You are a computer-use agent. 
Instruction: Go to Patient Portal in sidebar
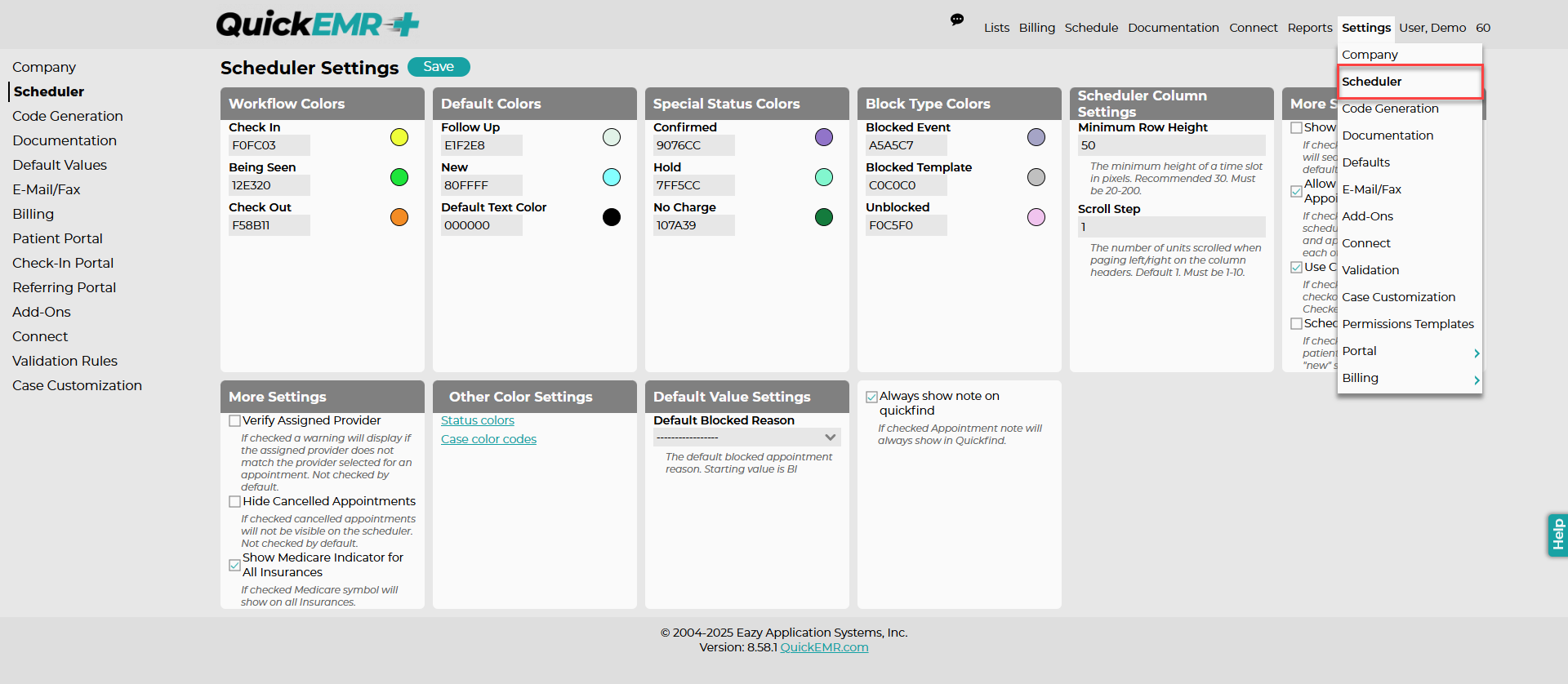point(57,238)
